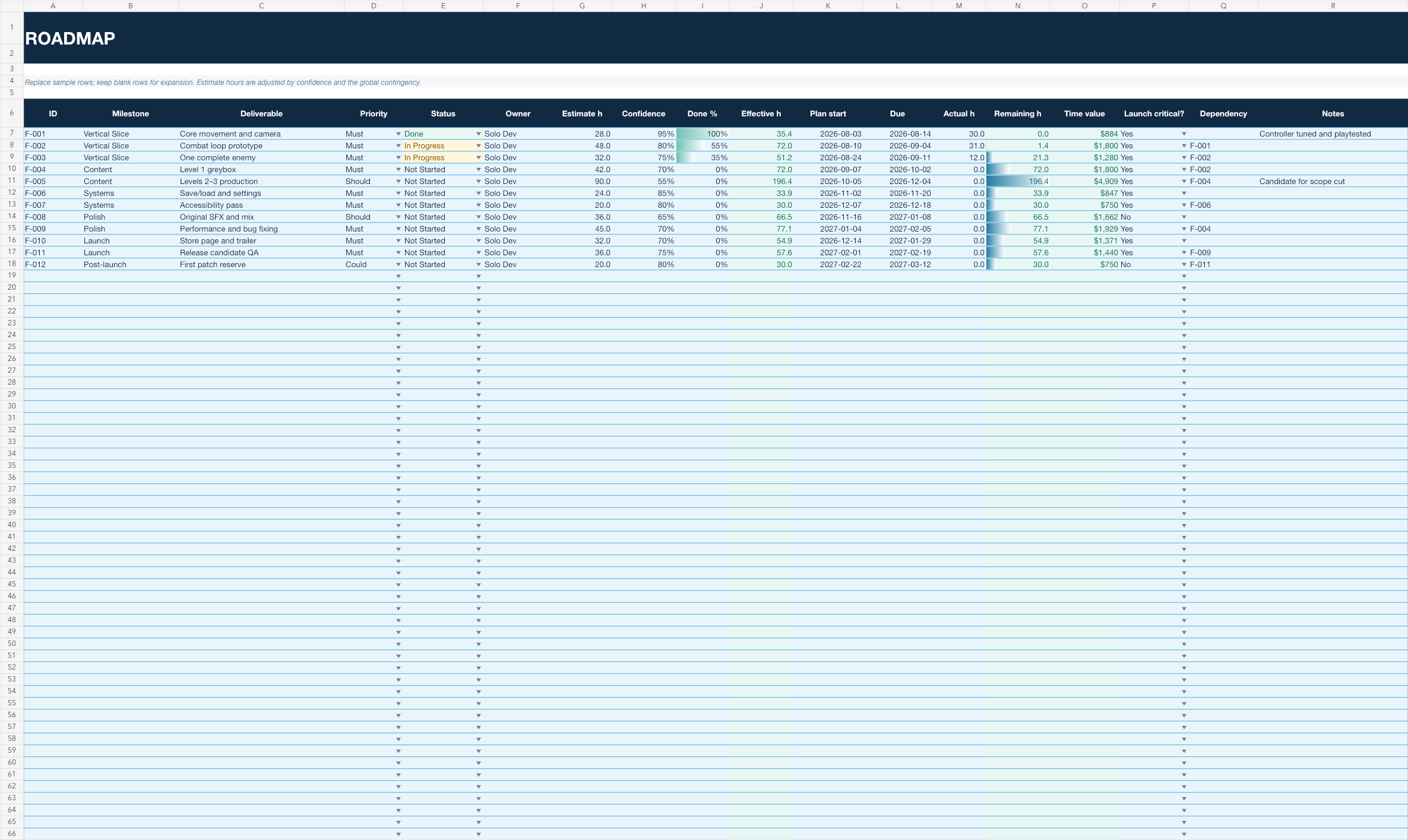1408x840 pixels.
Task: Select Dependency cell F-011
Action: [x=1223, y=265]
